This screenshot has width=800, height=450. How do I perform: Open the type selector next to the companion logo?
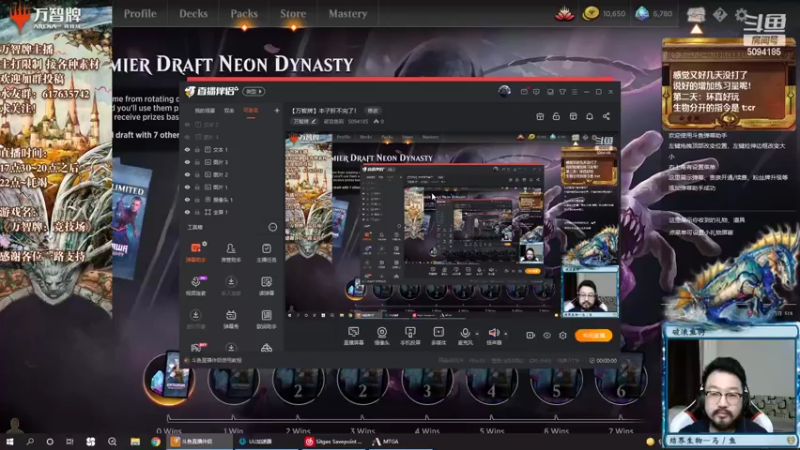pos(254,91)
